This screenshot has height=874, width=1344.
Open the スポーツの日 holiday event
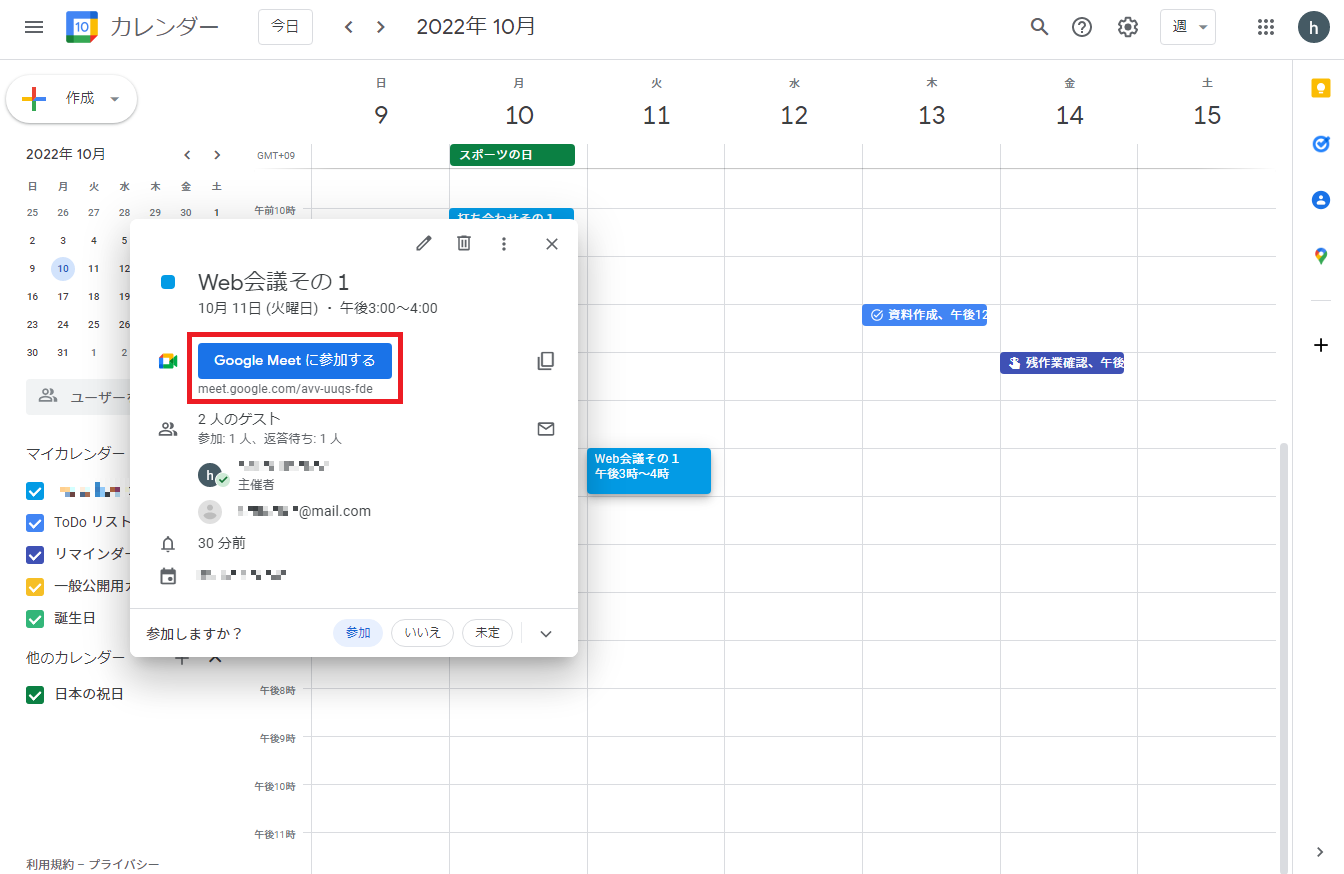[512, 155]
